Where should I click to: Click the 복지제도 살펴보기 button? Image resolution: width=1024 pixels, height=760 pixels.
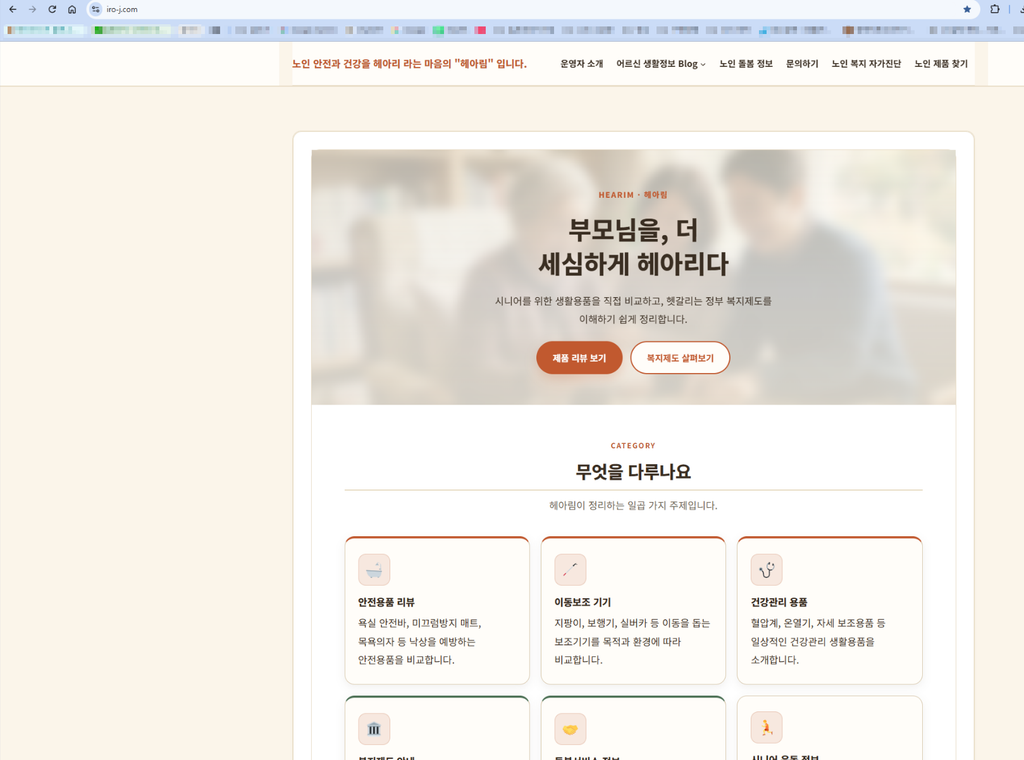(680, 358)
